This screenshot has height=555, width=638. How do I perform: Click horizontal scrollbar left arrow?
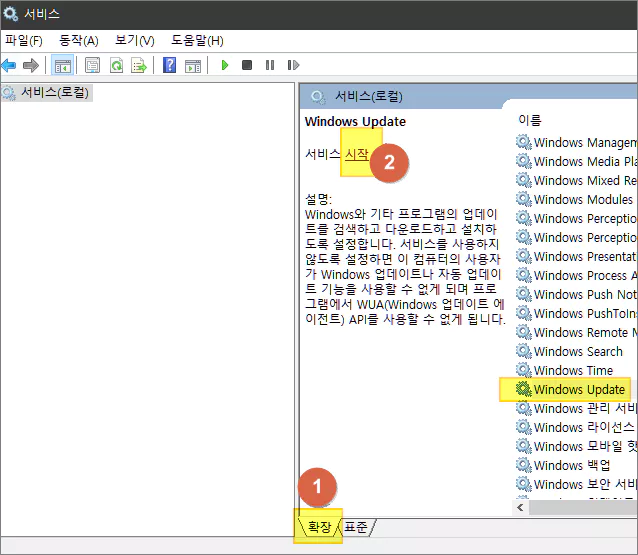click(x=520, y=507)
